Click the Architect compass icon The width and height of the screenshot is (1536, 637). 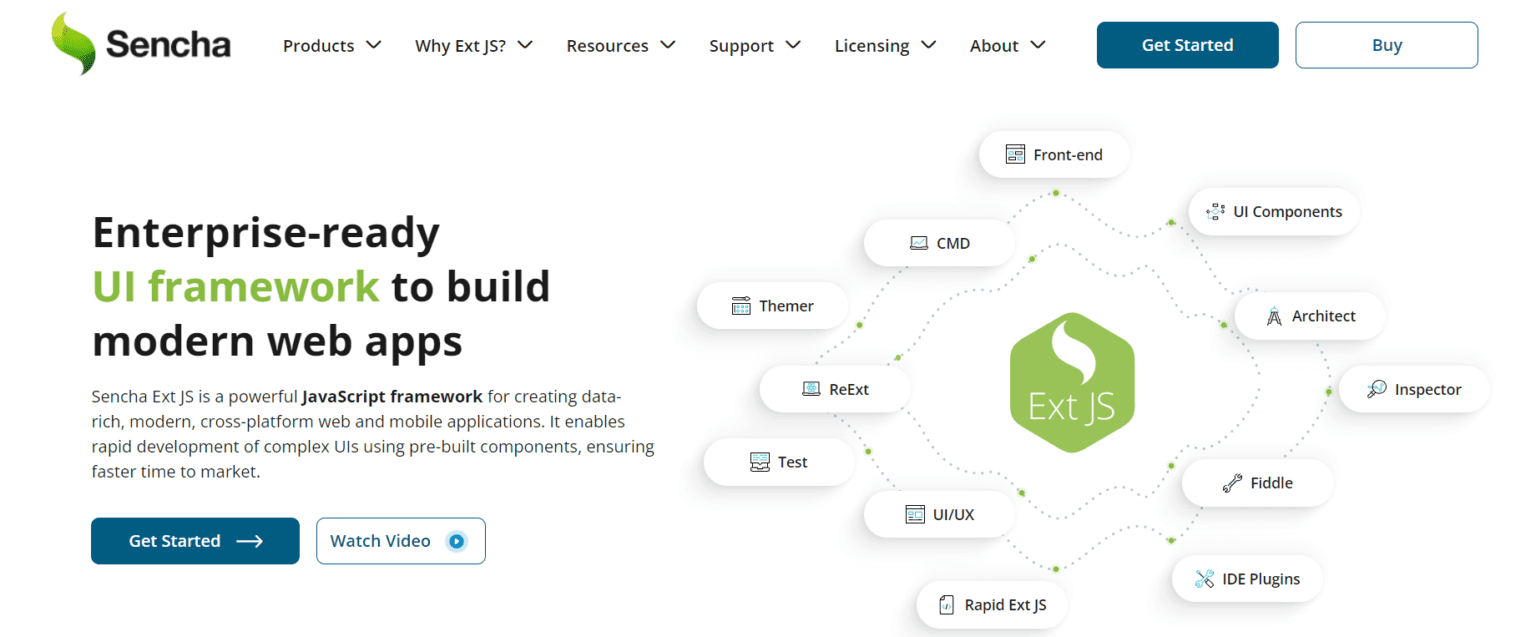pyautogui.click(x=1273, y=316)
